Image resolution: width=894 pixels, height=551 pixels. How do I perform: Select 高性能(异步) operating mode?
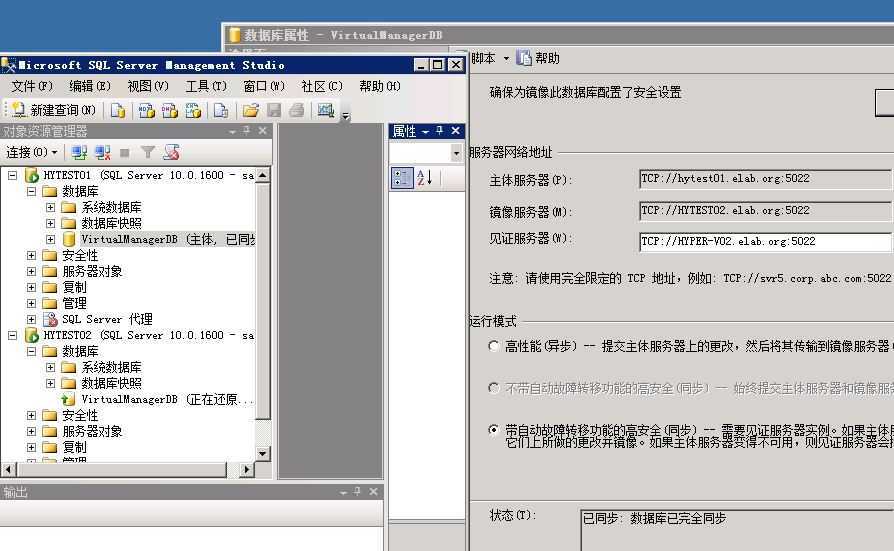pyautogui.click(x=494, y=346)
